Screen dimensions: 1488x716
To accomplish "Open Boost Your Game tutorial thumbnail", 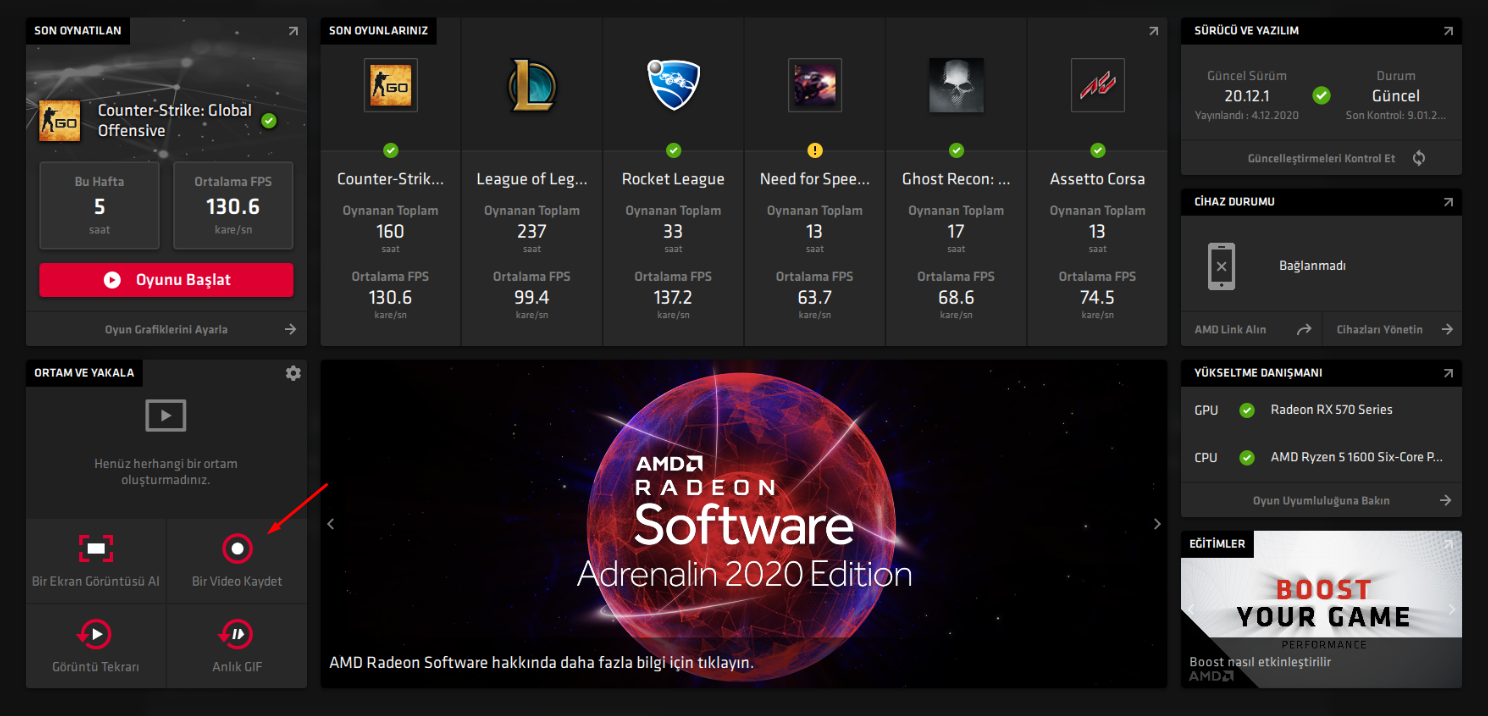I will pyautogui.click(x=1321, y=608).
